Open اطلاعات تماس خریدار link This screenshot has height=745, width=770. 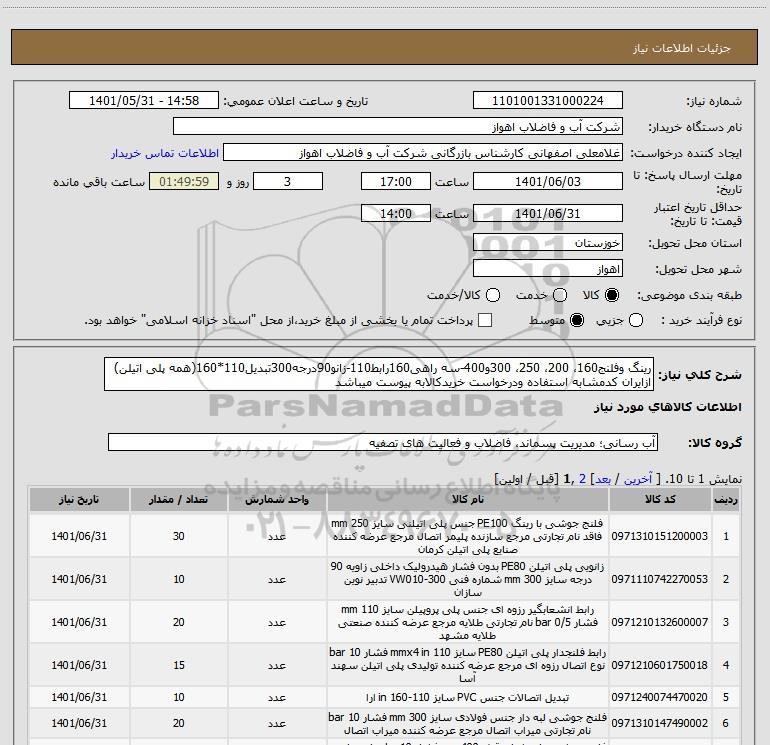165,153
